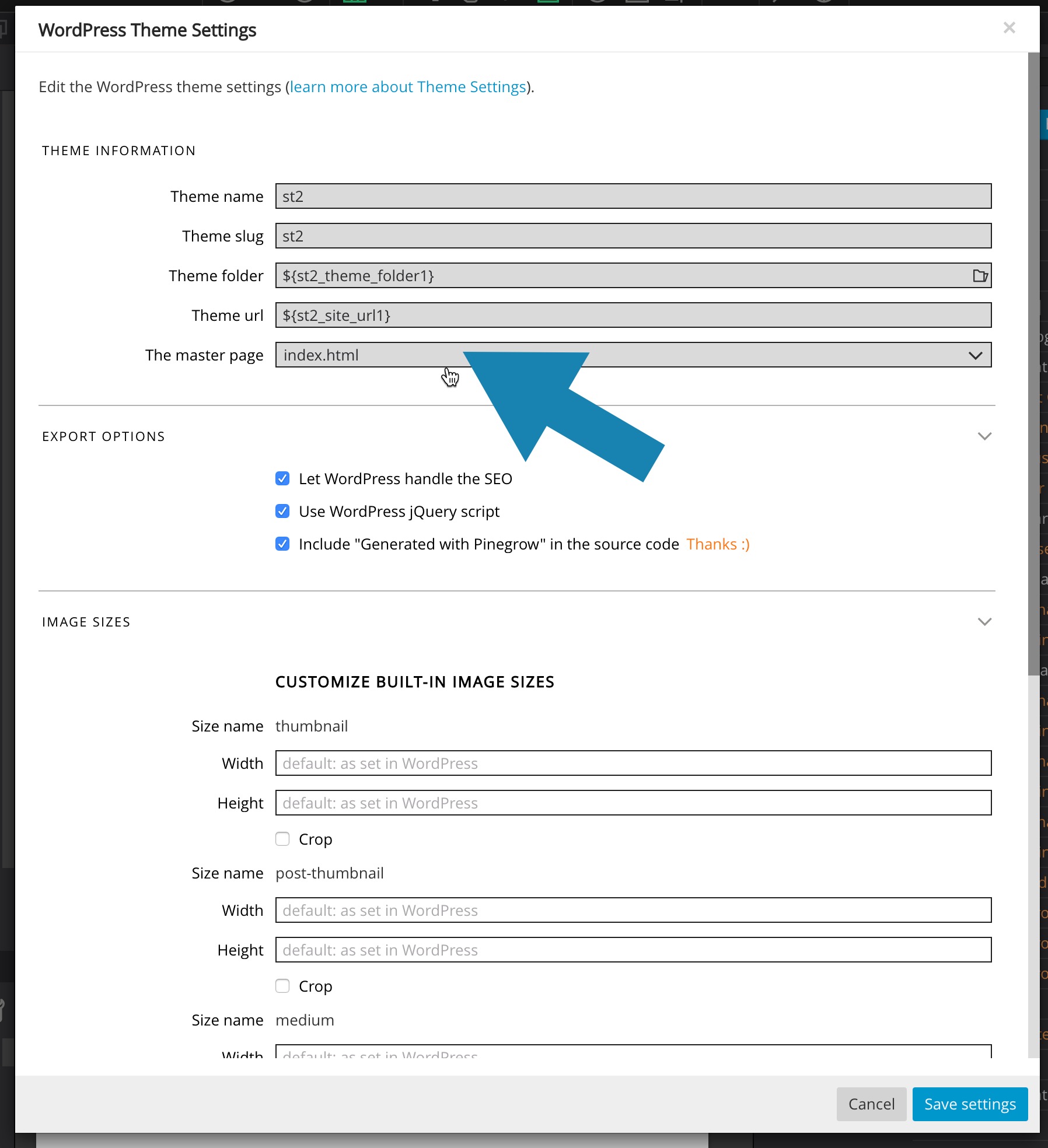Uncheck Let WordPress handle the SEO

tap(282, 479)
